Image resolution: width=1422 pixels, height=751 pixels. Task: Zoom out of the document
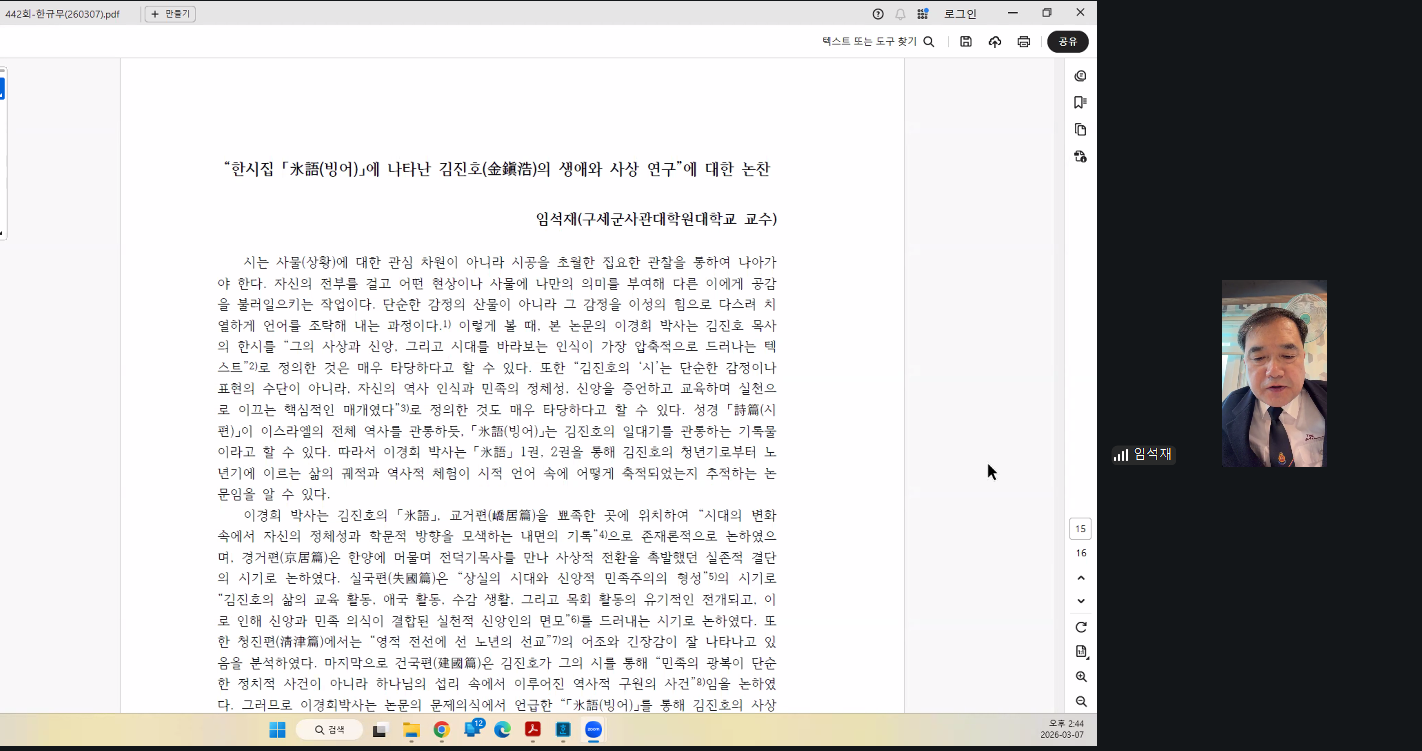coord(1081,702)
